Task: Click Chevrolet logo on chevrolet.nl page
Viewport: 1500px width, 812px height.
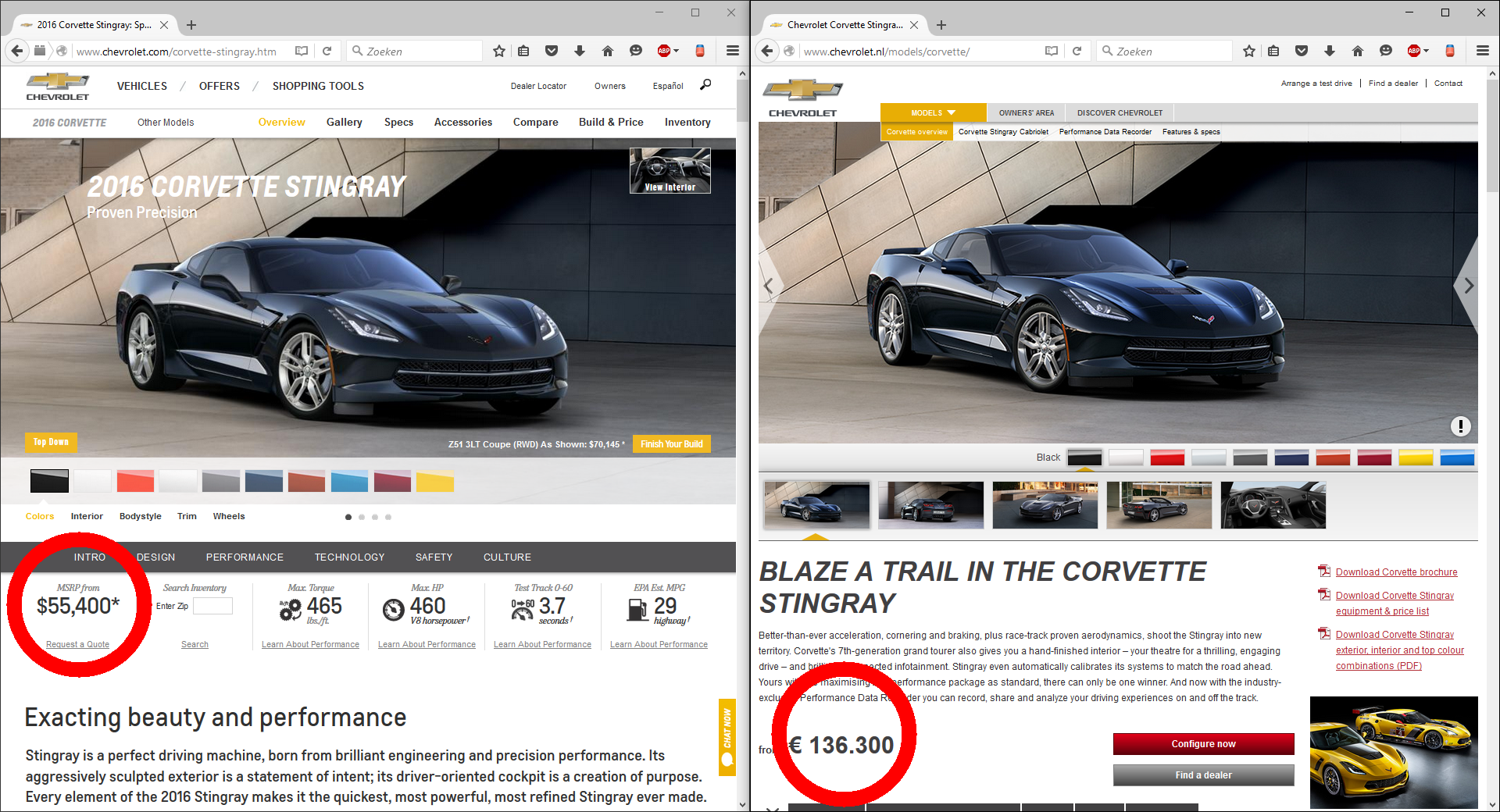Action: (802, 98)
